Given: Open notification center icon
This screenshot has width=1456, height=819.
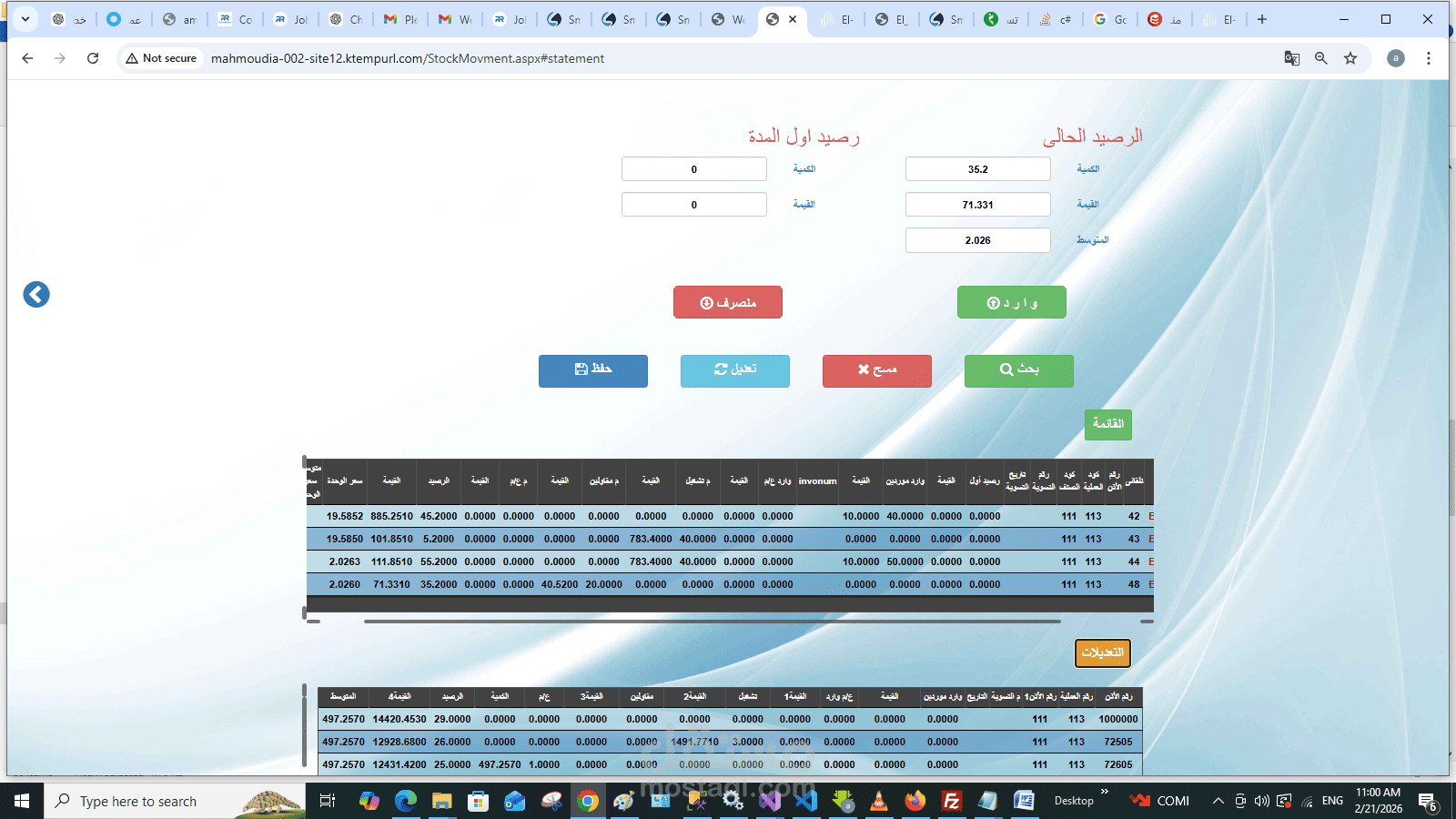Looking at the screenshot, I should [x=1428, y=802].
